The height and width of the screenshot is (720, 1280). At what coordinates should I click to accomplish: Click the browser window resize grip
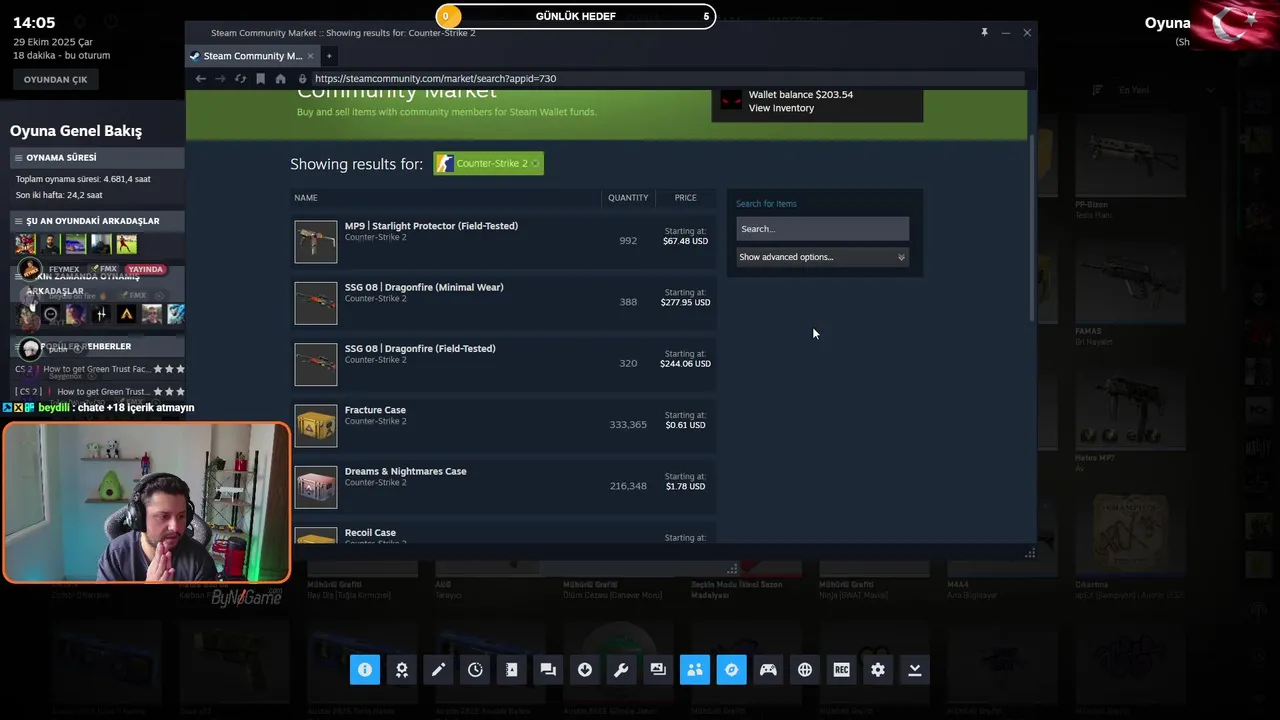point(1030,553)
